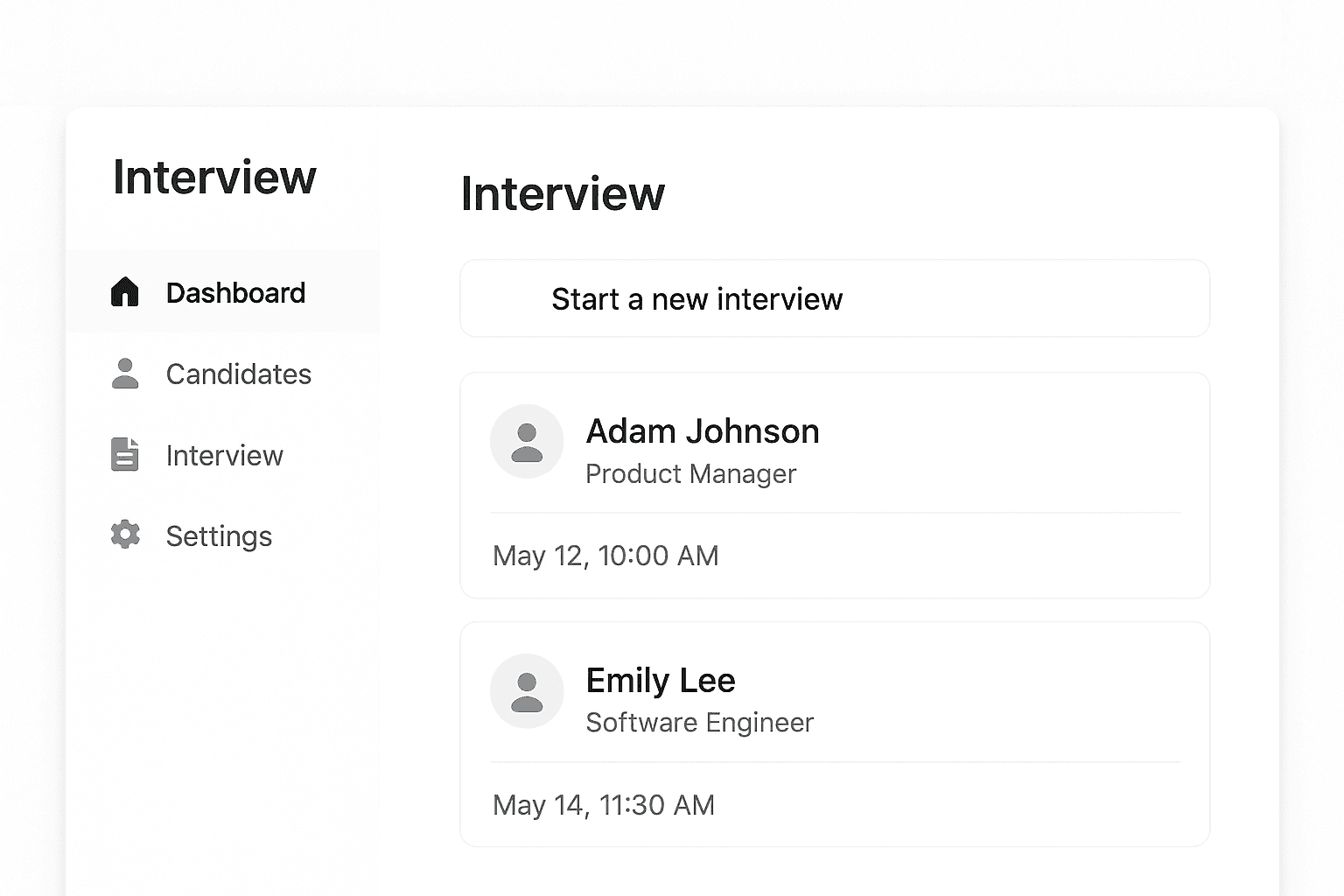
Task: Click the divider line in Adam Johnson's card
Action: (835, 513)
